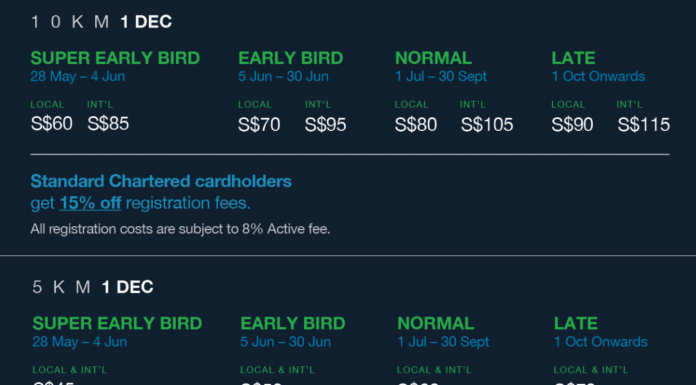Click 10KM 1 Jul – 30 Sept date range
The height and width of the screenshot is (385, 696).
[441, 76]
